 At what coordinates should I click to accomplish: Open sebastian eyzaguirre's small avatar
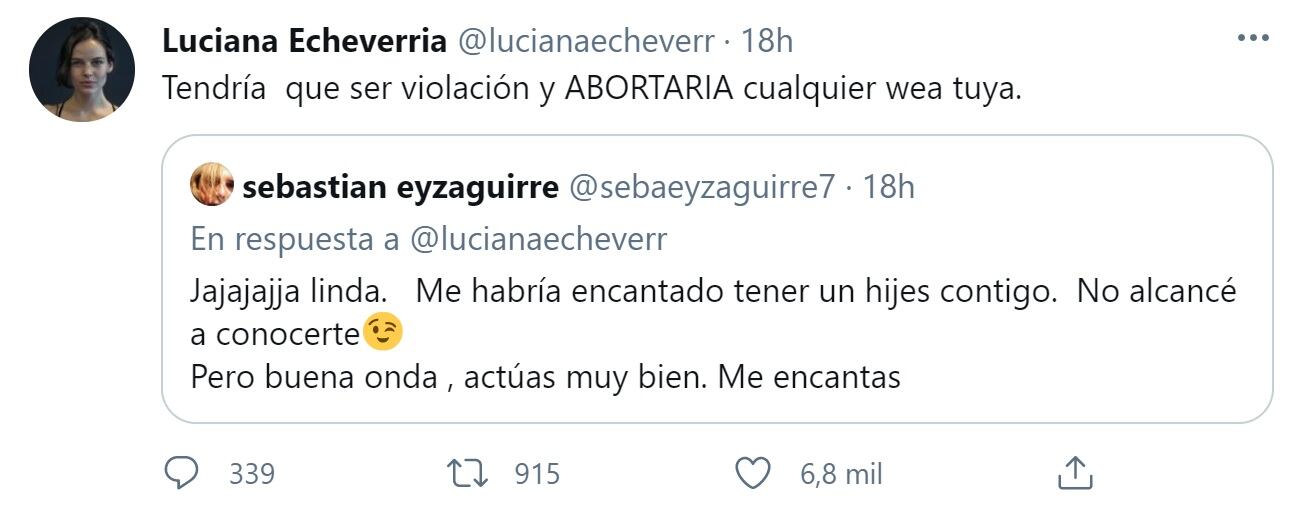point(212,185)
